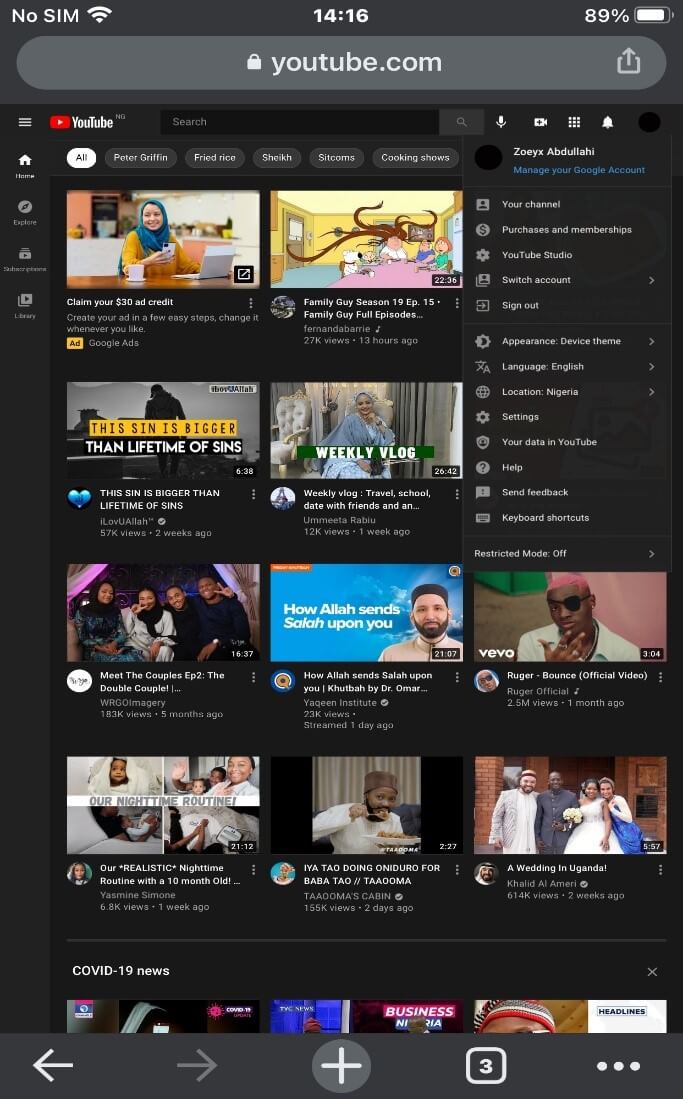Open Subscriptions in the sidebar
This screenshot has width=683, height=1099.
click(x=25, y=259)
